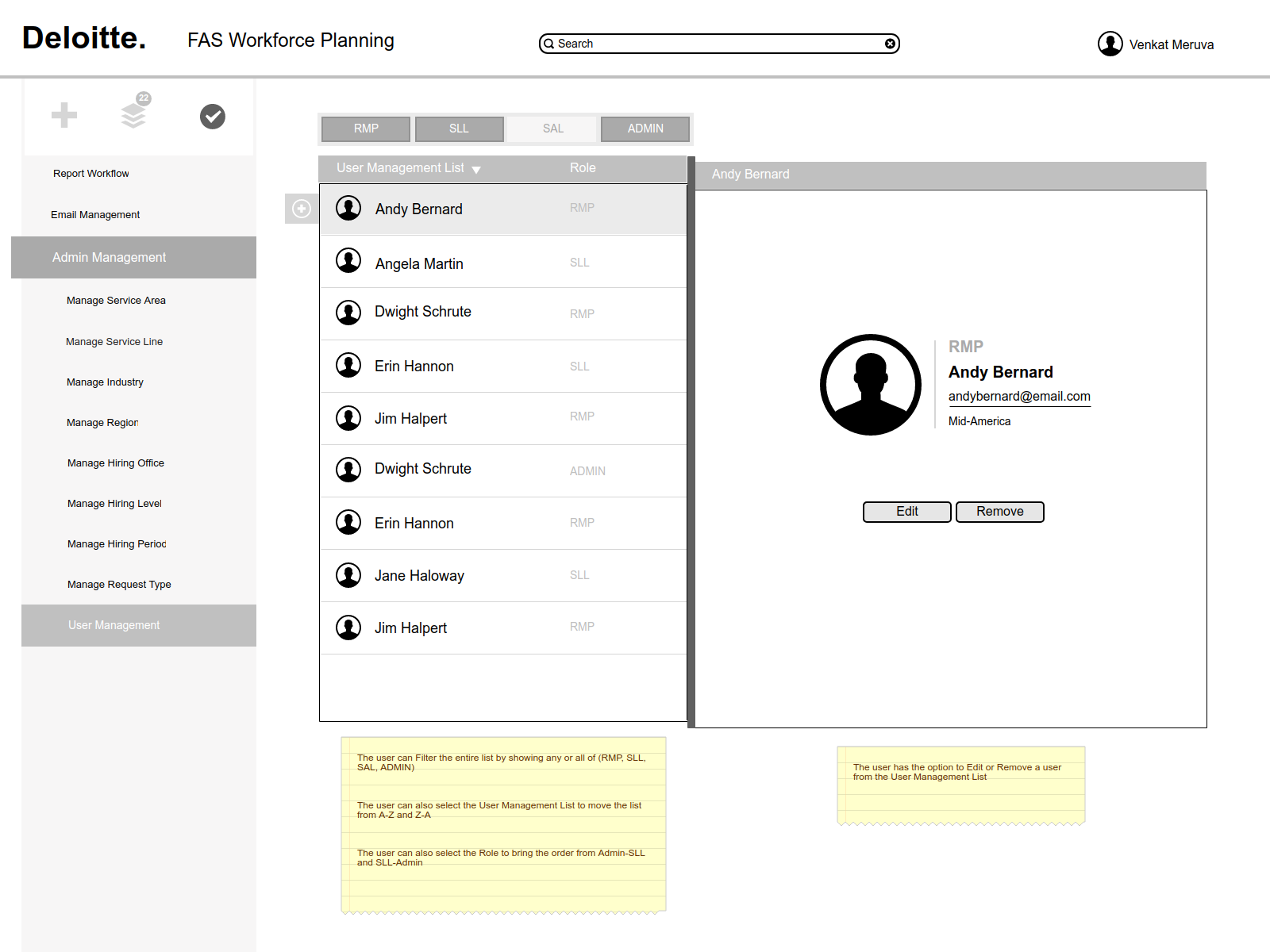Image resolution: width=1270 pixels, height=952 pixels.
Task: Open Venkat Meruva's profile avatar icon
Action: pyautogui.click(x=1110, y=44)
